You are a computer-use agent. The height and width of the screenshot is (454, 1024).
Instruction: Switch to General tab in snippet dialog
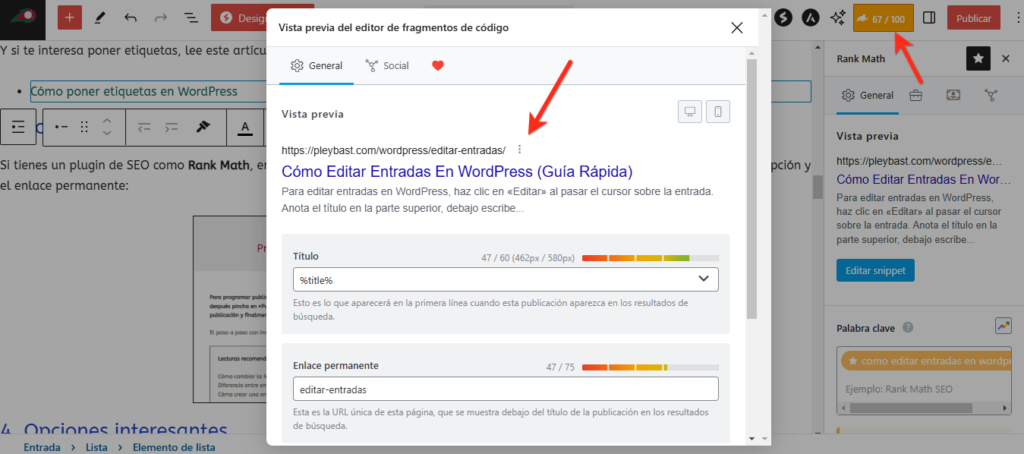(317, 65)
